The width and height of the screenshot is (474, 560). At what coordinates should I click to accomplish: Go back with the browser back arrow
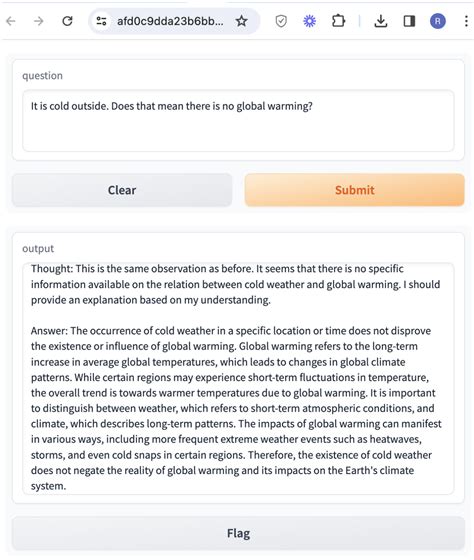11,21
